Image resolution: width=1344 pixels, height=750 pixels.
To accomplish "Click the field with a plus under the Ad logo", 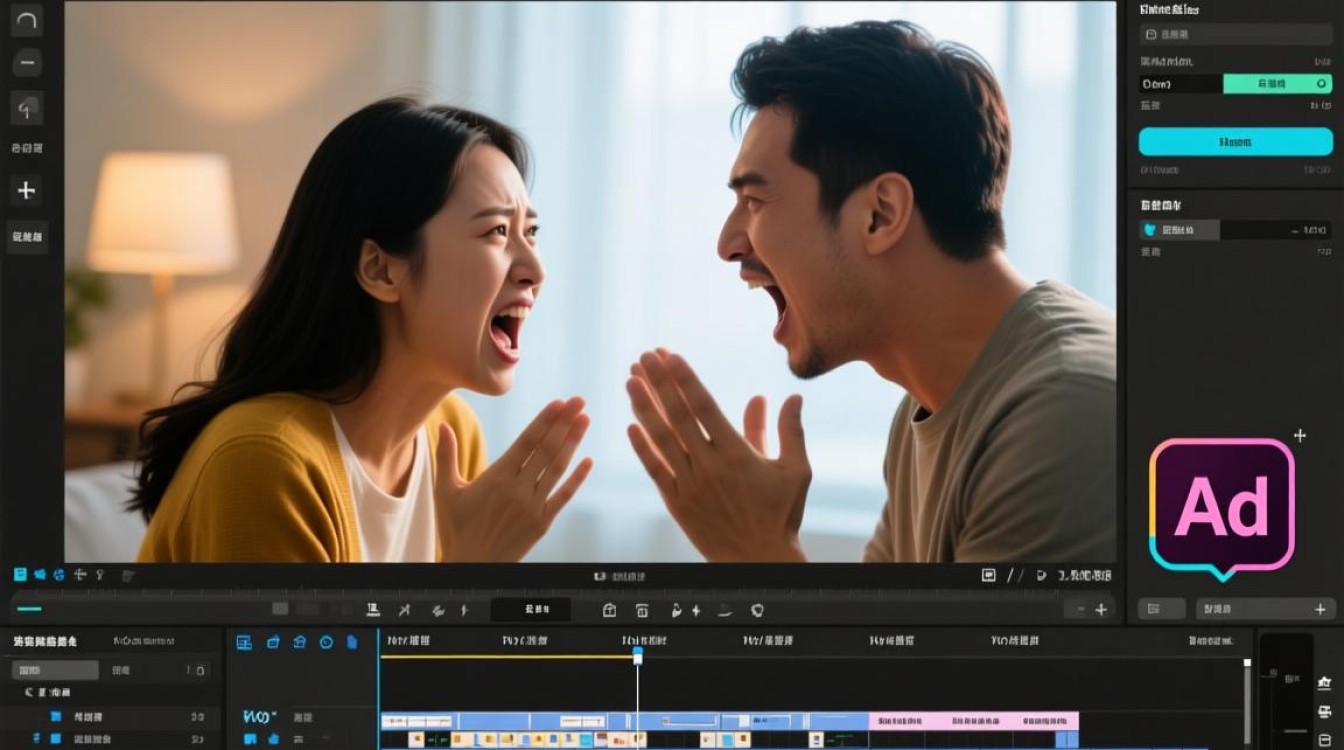I will pyautogui.click(x=1266, y=609).
